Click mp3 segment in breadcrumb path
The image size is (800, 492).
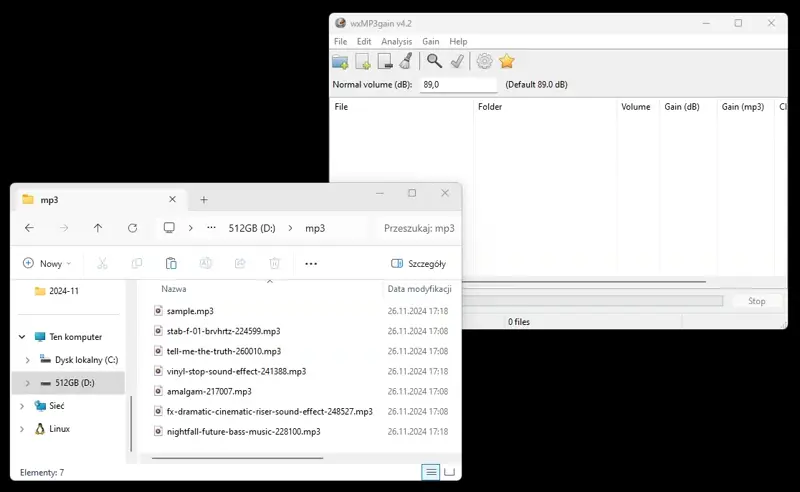pyautogui.click(x=315, y=228)
